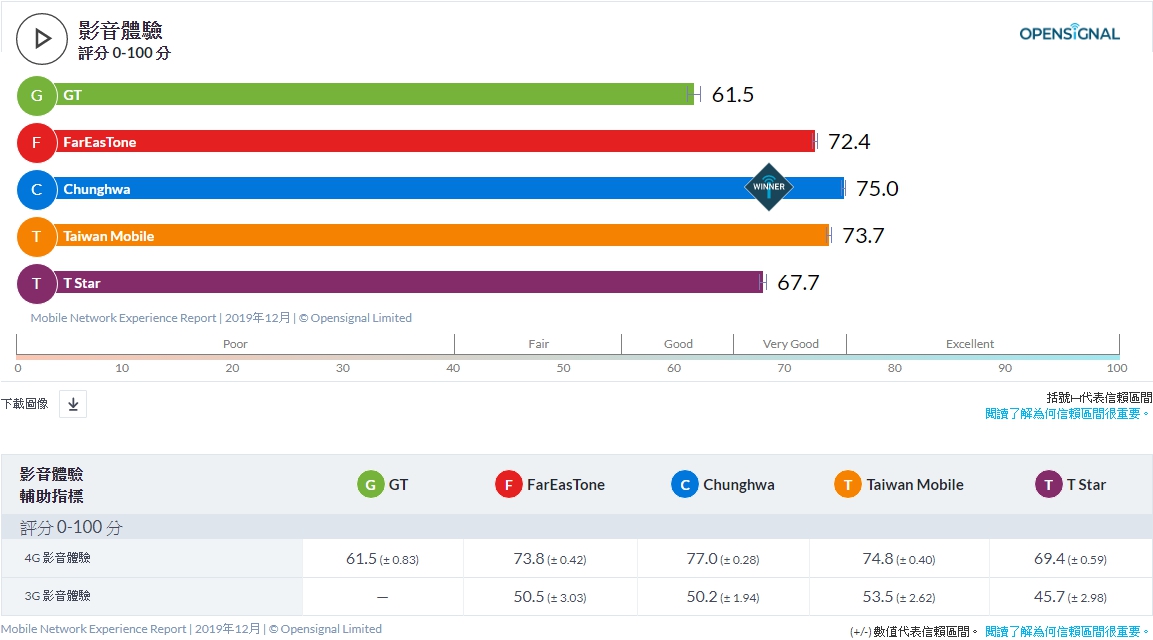This screenshot has height=640, width=1153.
Task: Click GT 4G value 61.5
Action: tap(382, 559)
